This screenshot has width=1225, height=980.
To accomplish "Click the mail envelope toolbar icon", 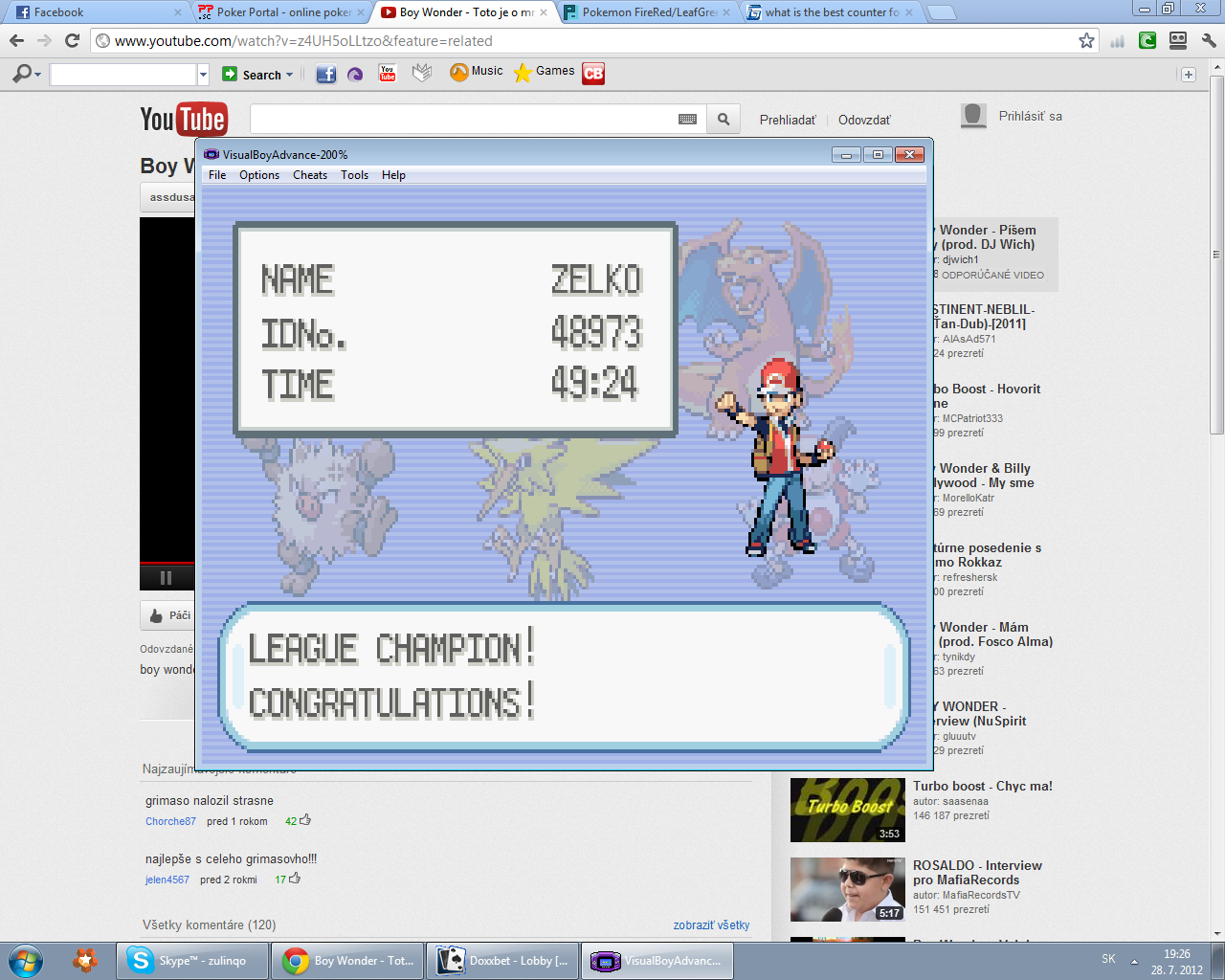I will (422, 73).
